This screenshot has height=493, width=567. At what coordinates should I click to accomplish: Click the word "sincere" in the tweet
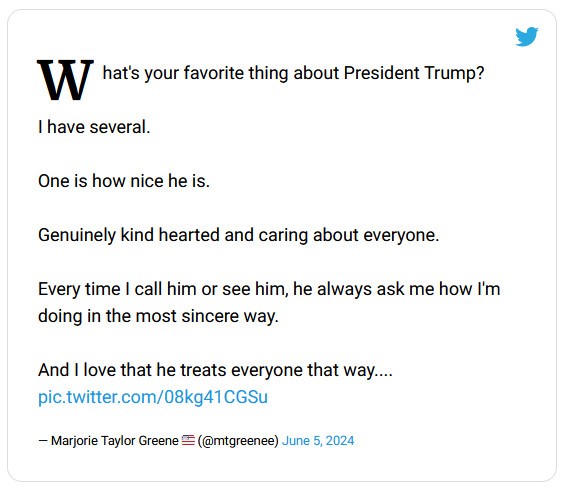[210, 316]
